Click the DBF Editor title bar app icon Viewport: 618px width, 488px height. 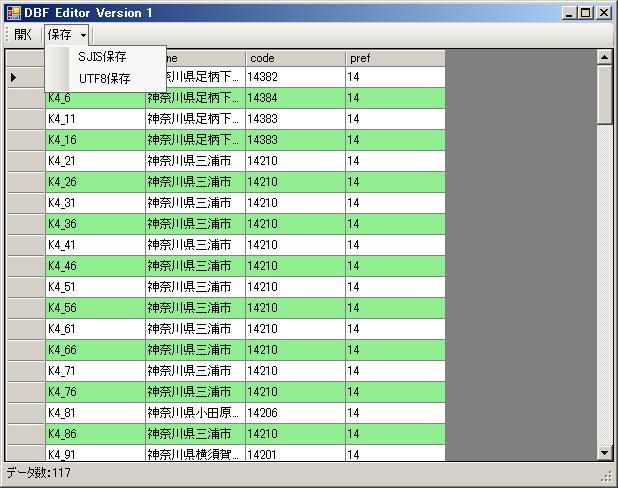(x=13, y=13)
